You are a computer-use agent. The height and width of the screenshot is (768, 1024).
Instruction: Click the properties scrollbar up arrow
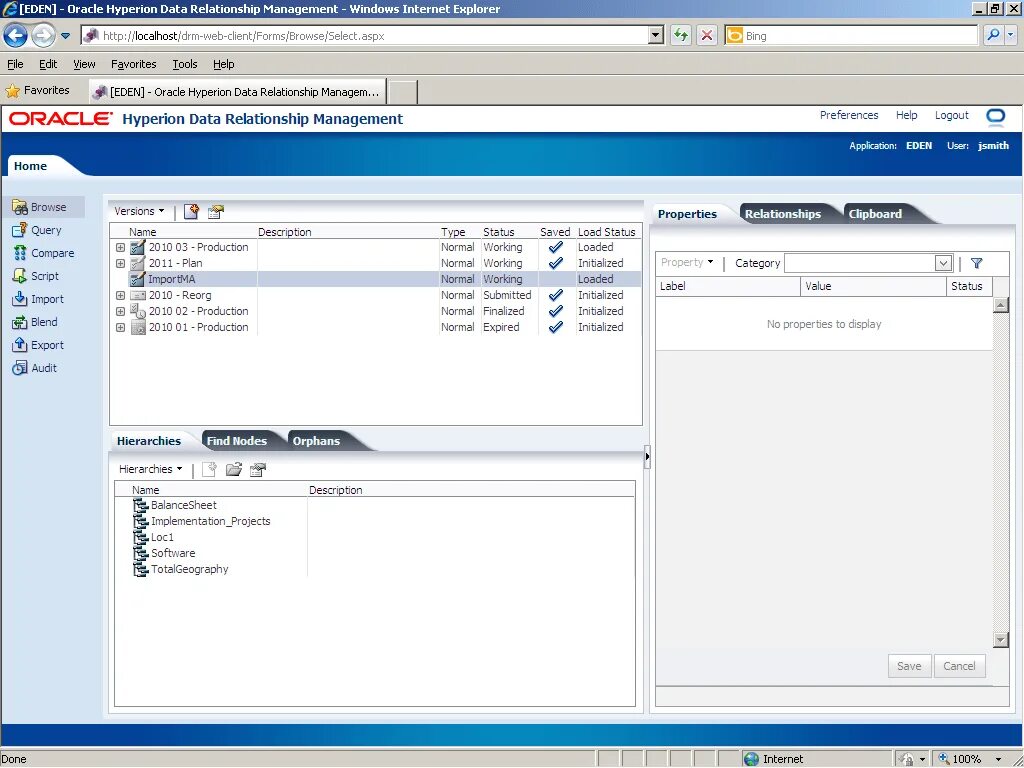click(1000, 305)
